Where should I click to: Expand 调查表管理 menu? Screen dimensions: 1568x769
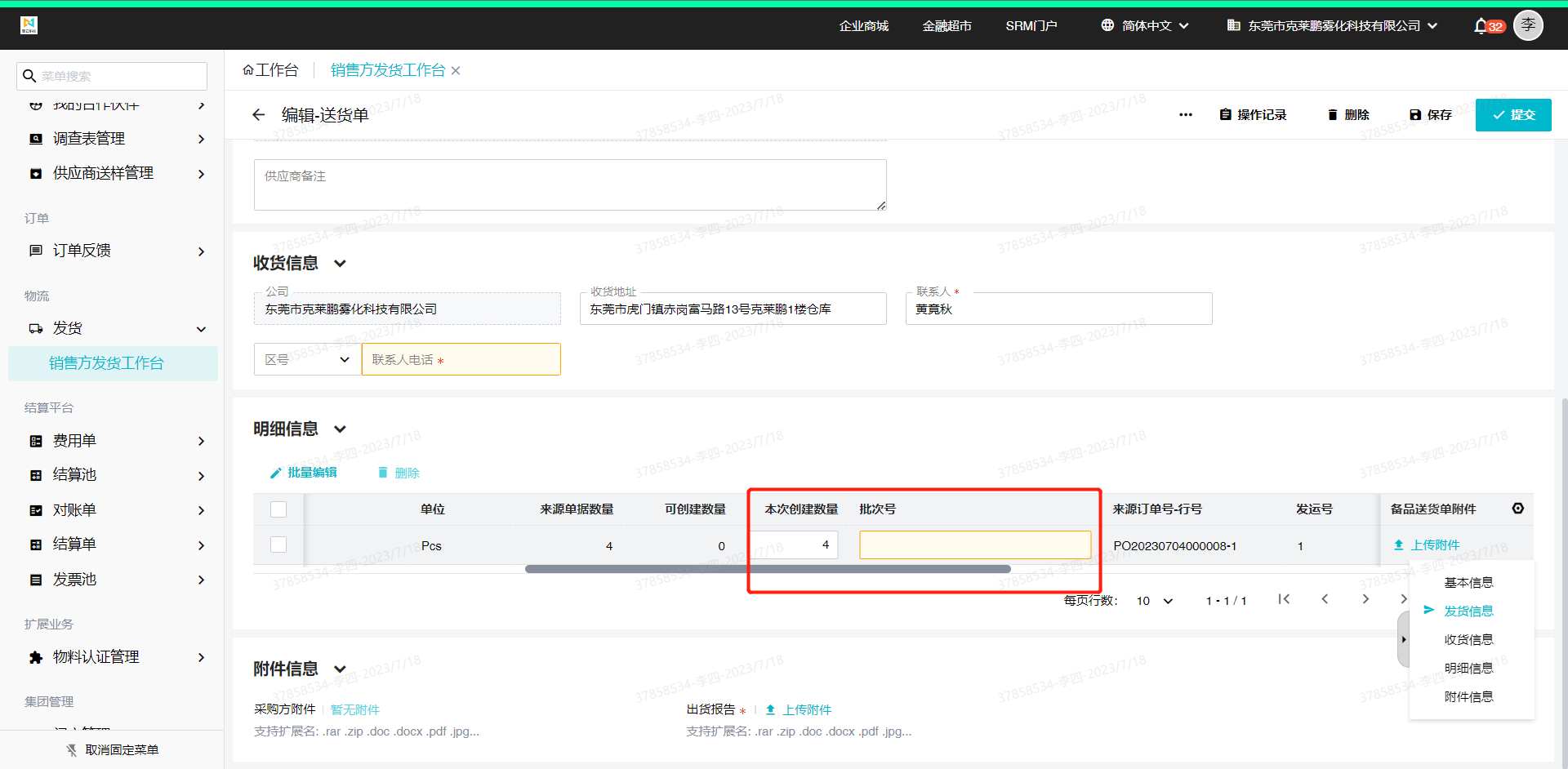click(x=201, y=140)
